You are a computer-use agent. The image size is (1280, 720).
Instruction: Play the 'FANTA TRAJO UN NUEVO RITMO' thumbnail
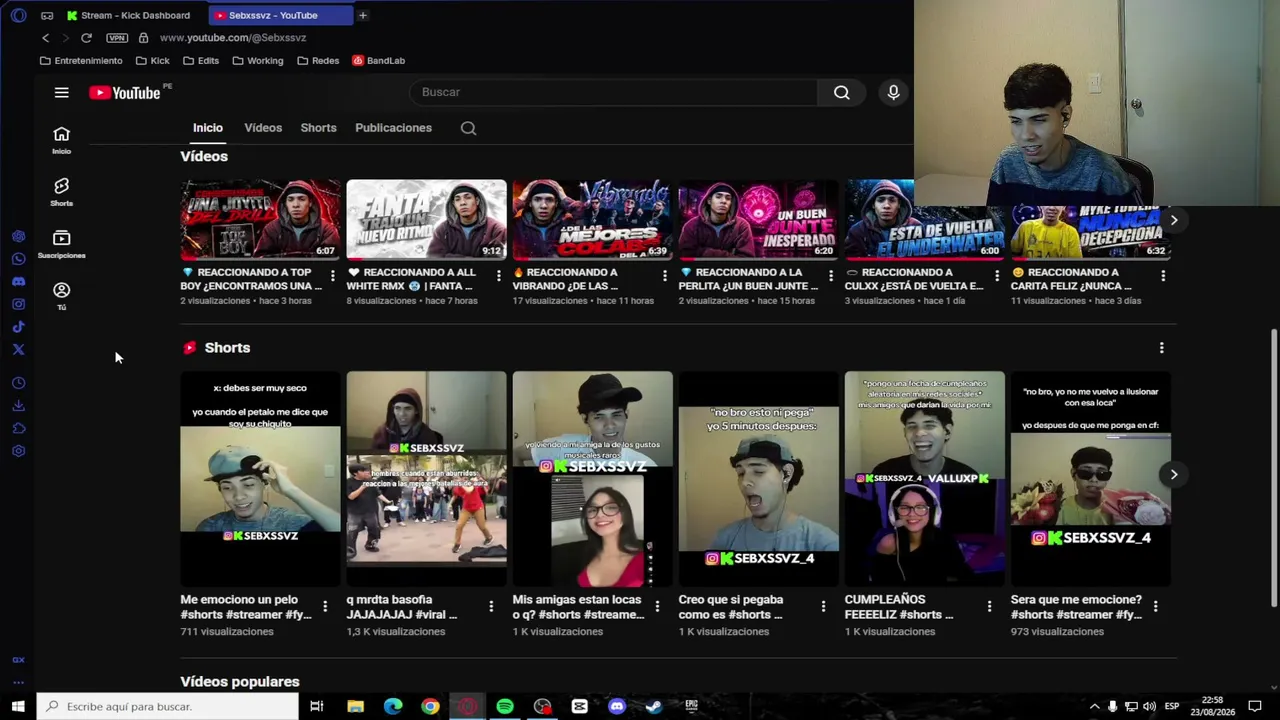point(426,220)
